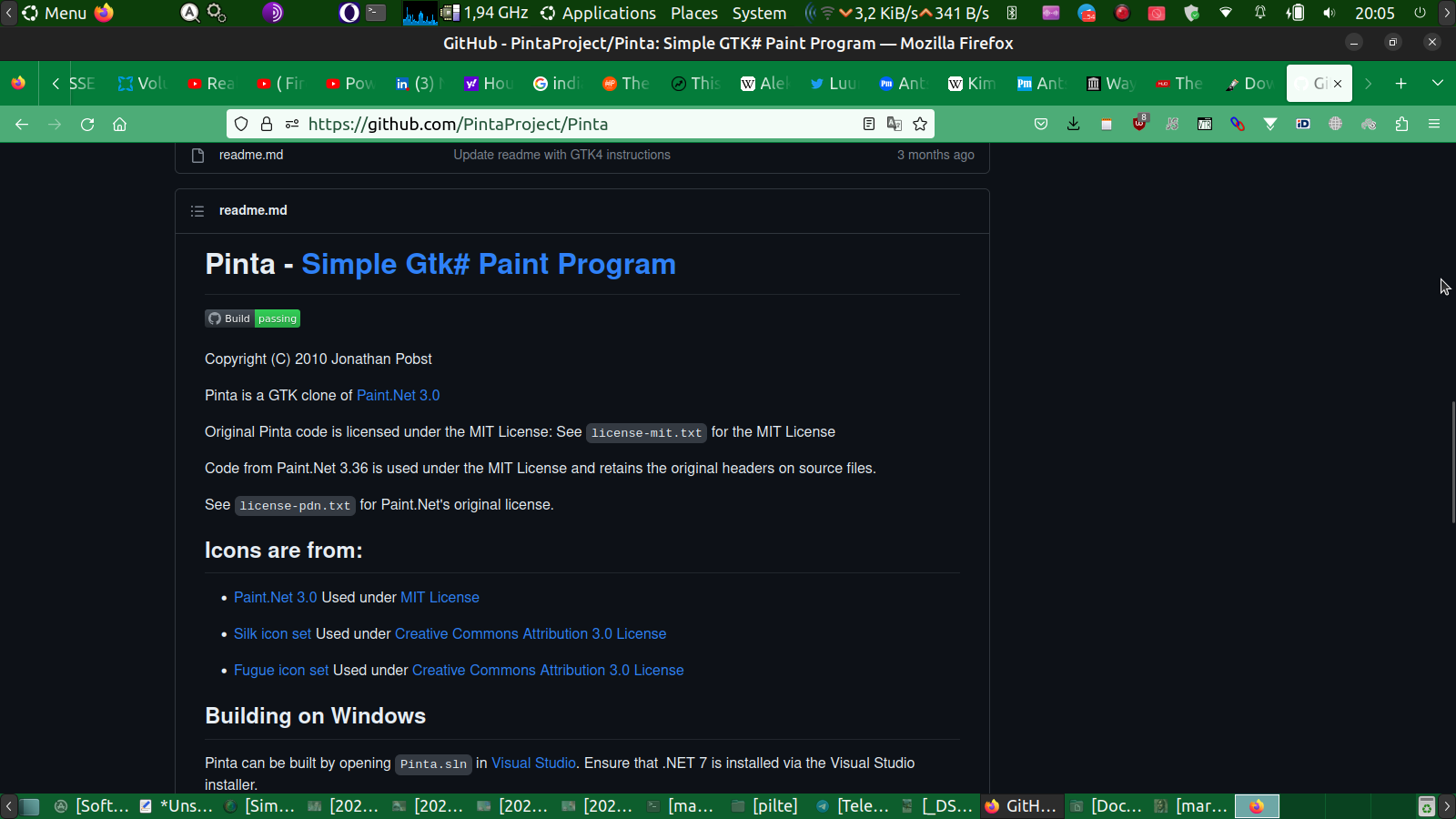Open the Fugue icon set link
This screenshot has width=1456, height=819.
coord(281,670)
